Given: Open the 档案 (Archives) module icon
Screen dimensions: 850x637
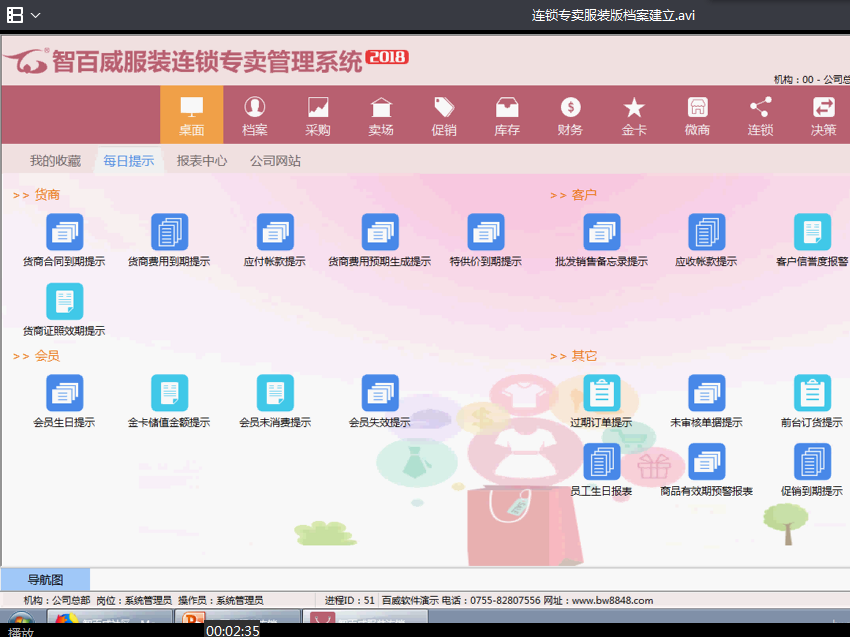Looking at the screenshot, I should pyautogui.click(x=254, y=113).
